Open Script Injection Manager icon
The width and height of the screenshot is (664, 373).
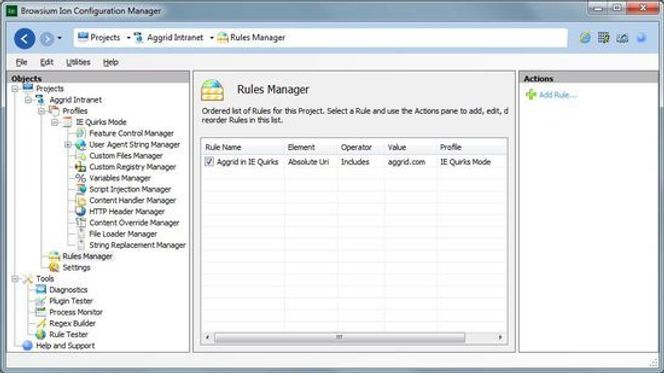tap(80, 189)
